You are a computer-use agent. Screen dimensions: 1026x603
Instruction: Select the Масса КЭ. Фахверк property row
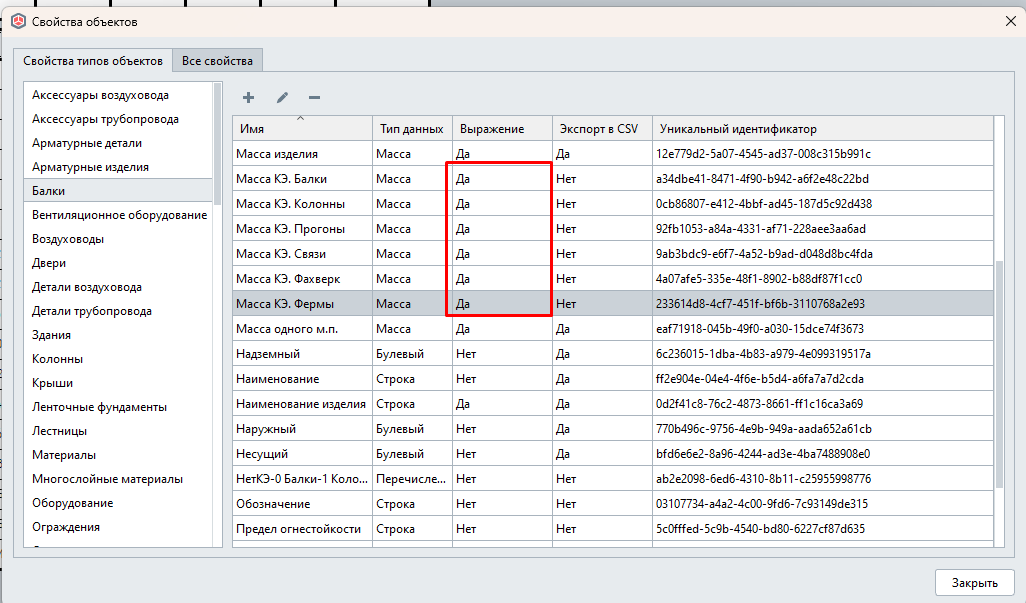[x=612, y=279]
